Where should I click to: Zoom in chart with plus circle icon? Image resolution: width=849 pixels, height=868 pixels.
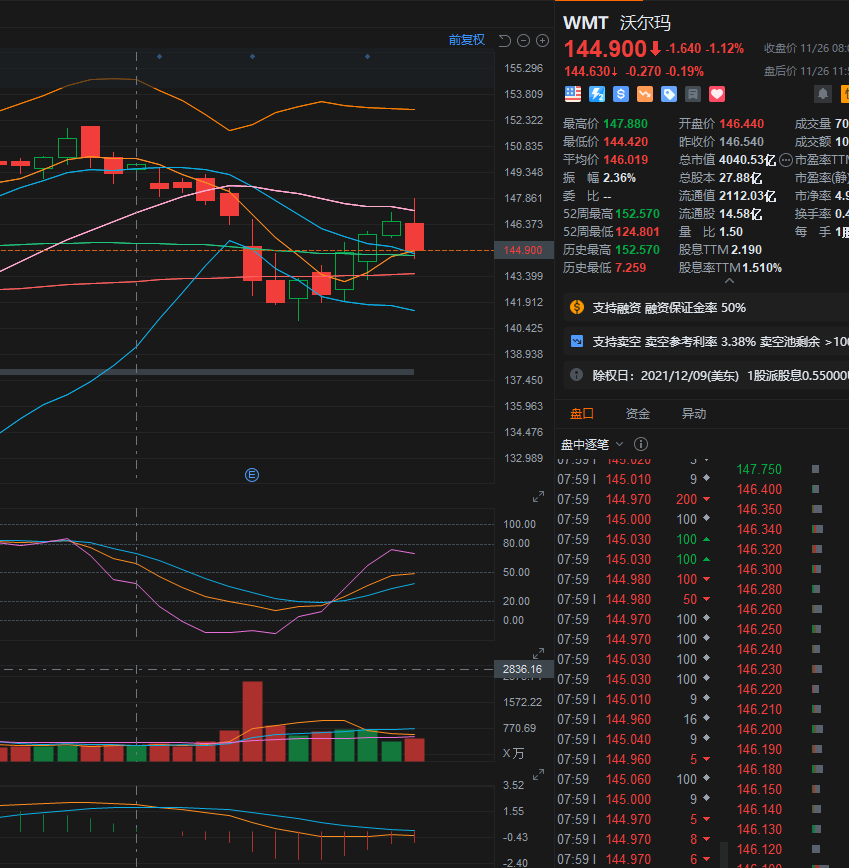542,40
